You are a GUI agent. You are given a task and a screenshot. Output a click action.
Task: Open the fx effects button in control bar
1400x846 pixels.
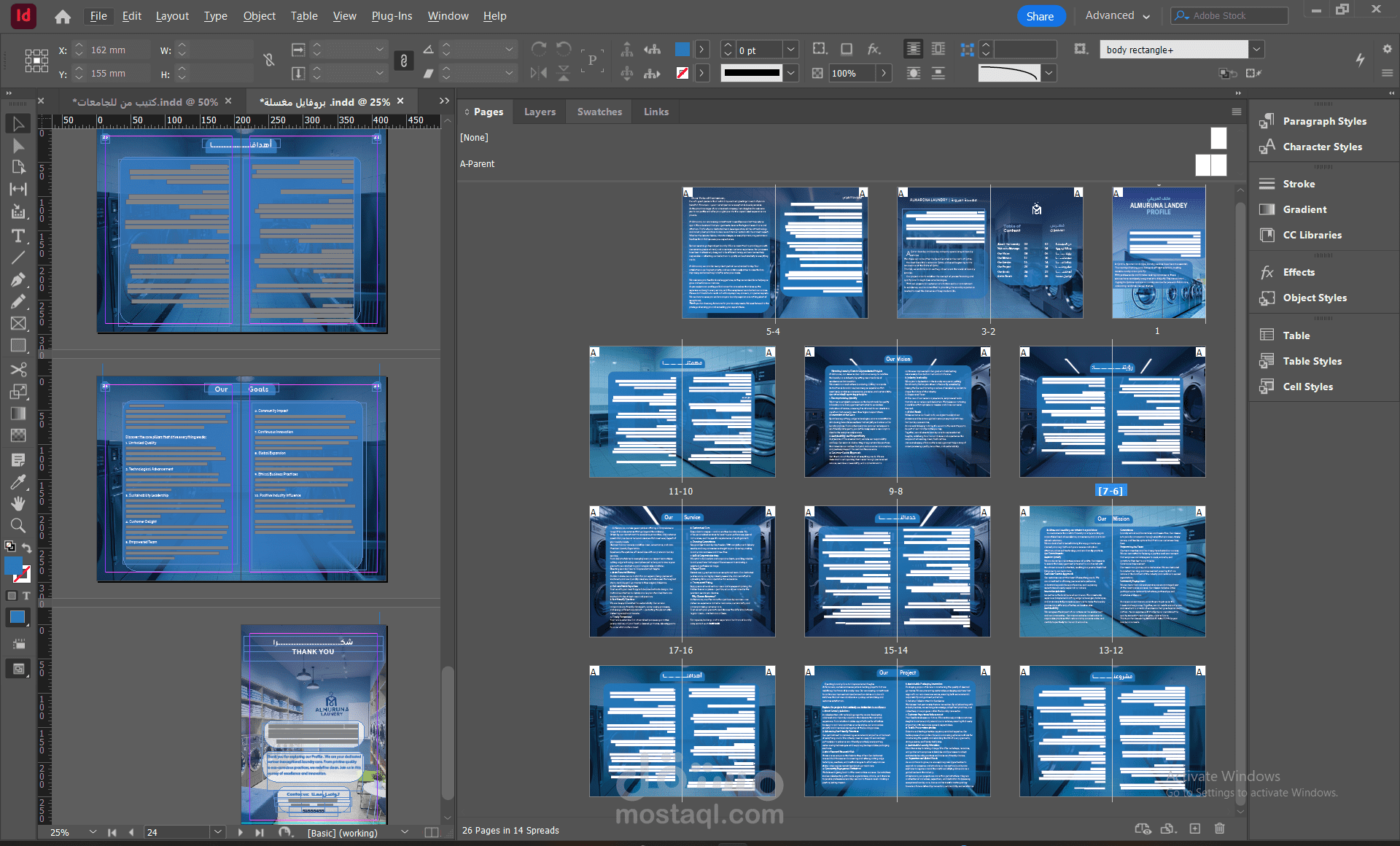click(x=874, y=49)
